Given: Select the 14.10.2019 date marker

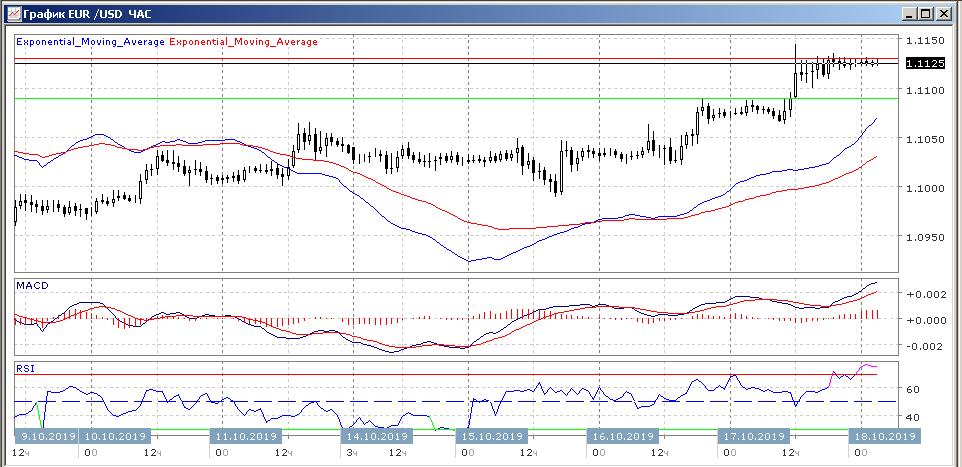Looking at the screenshot, I should tap(376, 436).
